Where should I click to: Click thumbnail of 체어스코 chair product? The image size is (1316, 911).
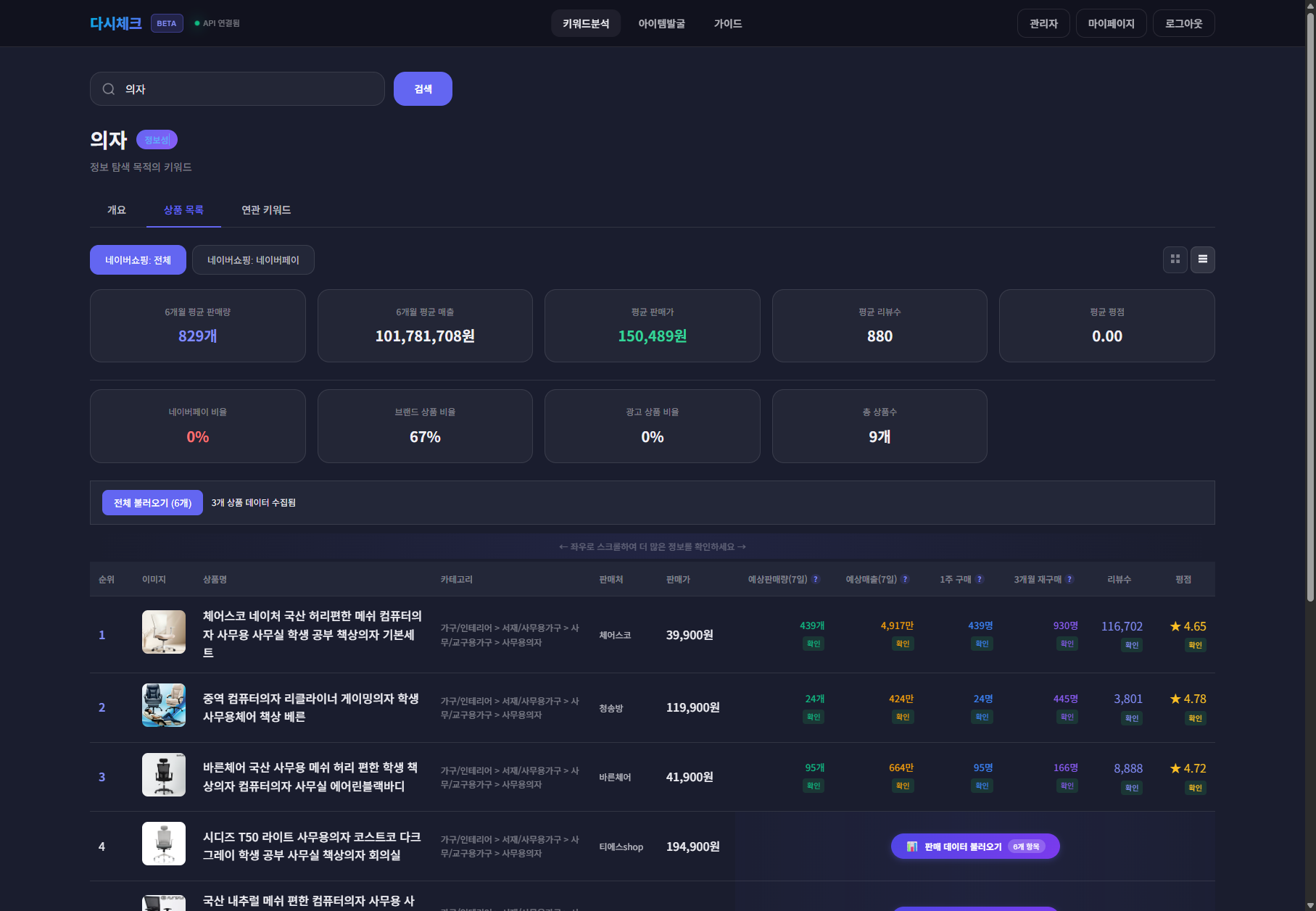[x=164, y=632]
